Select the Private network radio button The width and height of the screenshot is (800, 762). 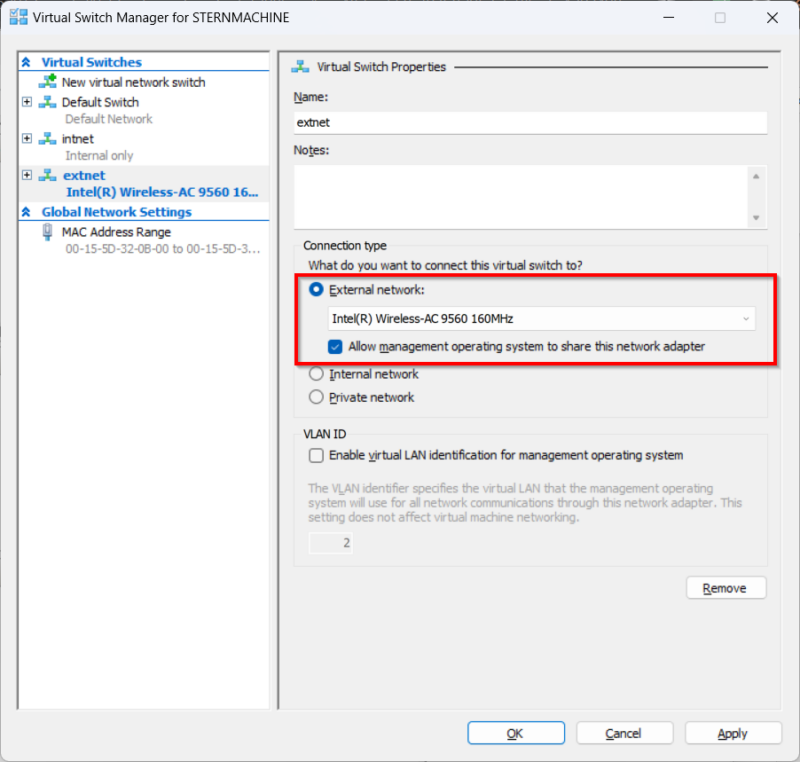coord(316,397)
